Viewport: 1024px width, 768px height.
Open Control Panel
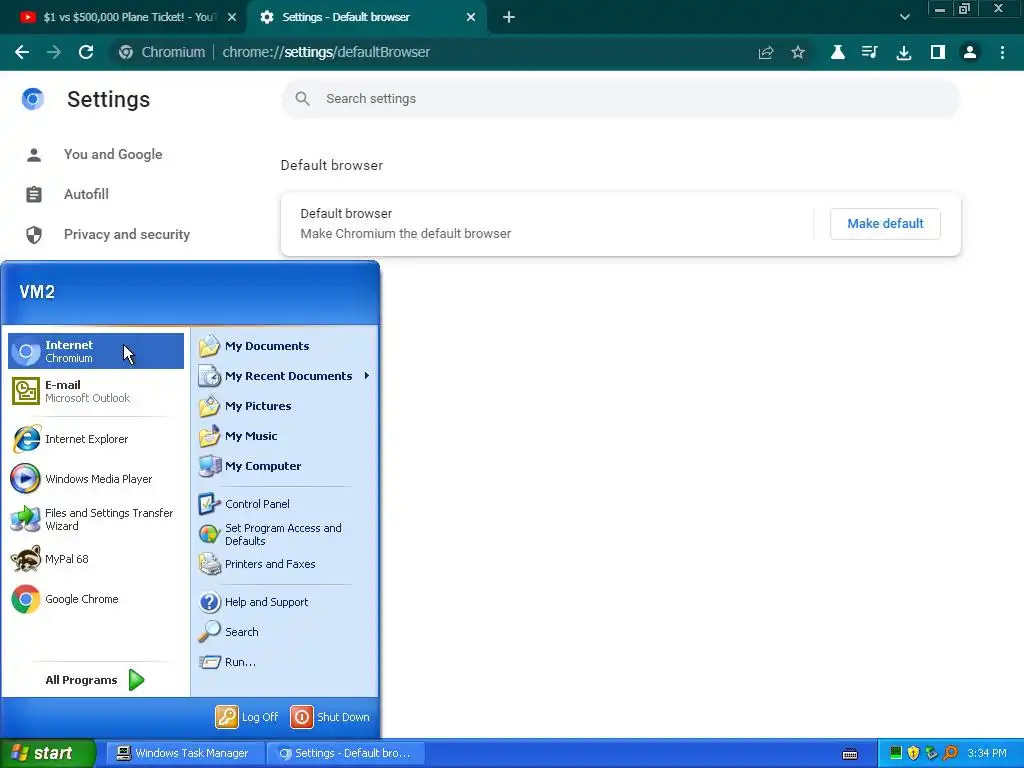(x=284, y=504)
